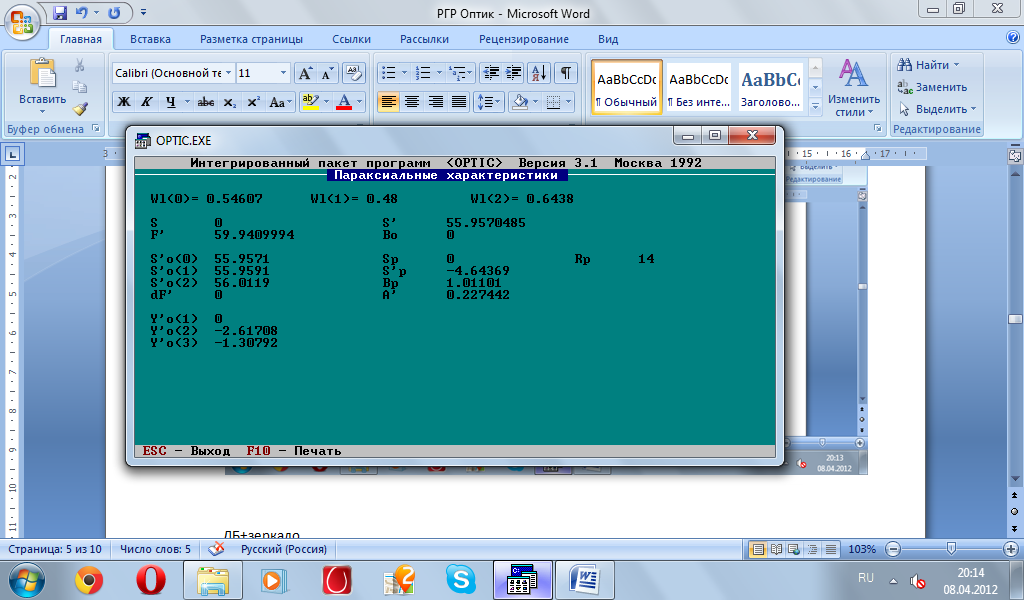
Task: Click the Изменить стили button
Action: coord(854,88)
